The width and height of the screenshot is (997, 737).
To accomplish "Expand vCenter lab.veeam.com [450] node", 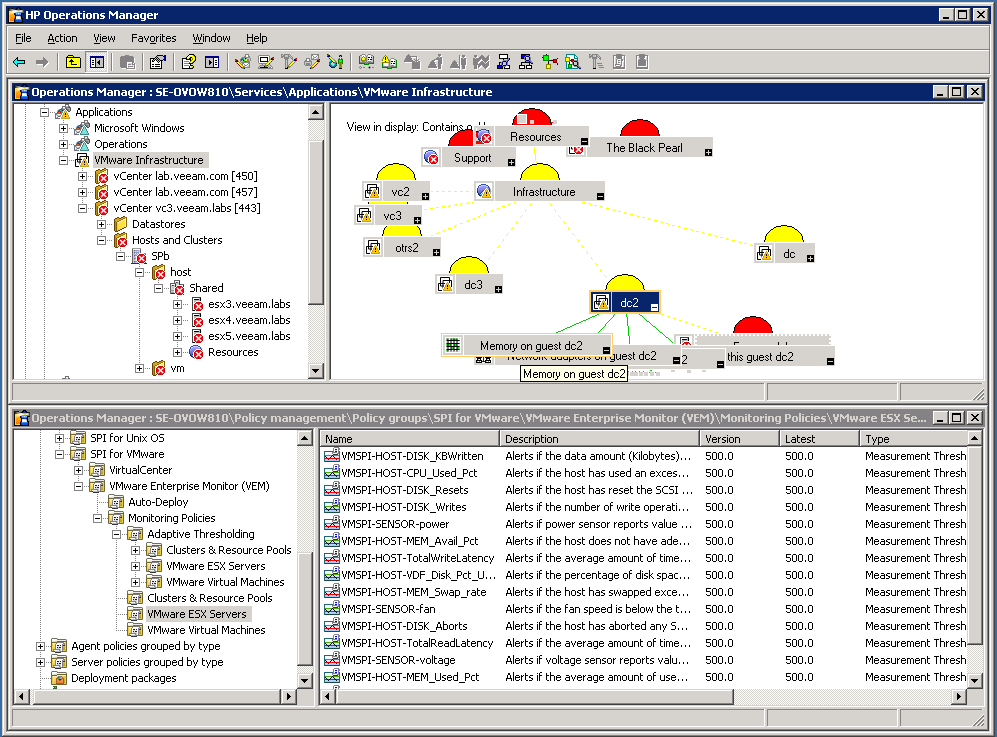I will 83,176.
